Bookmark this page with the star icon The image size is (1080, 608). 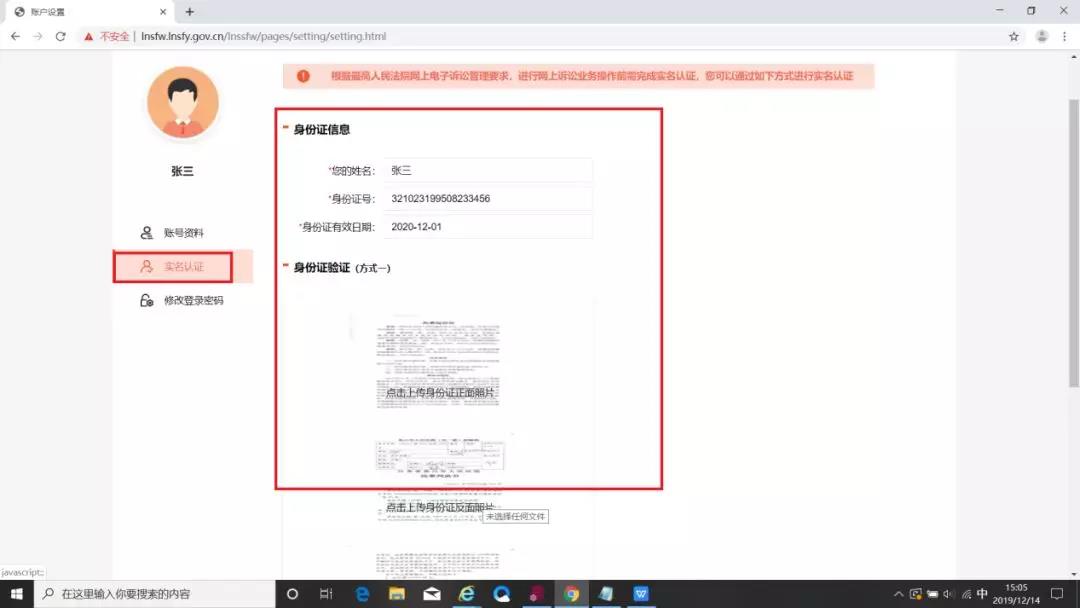point(1013,36)
